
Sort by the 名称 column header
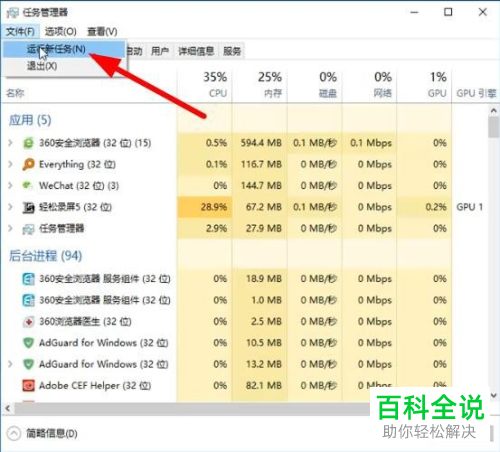tap(15, 93)
